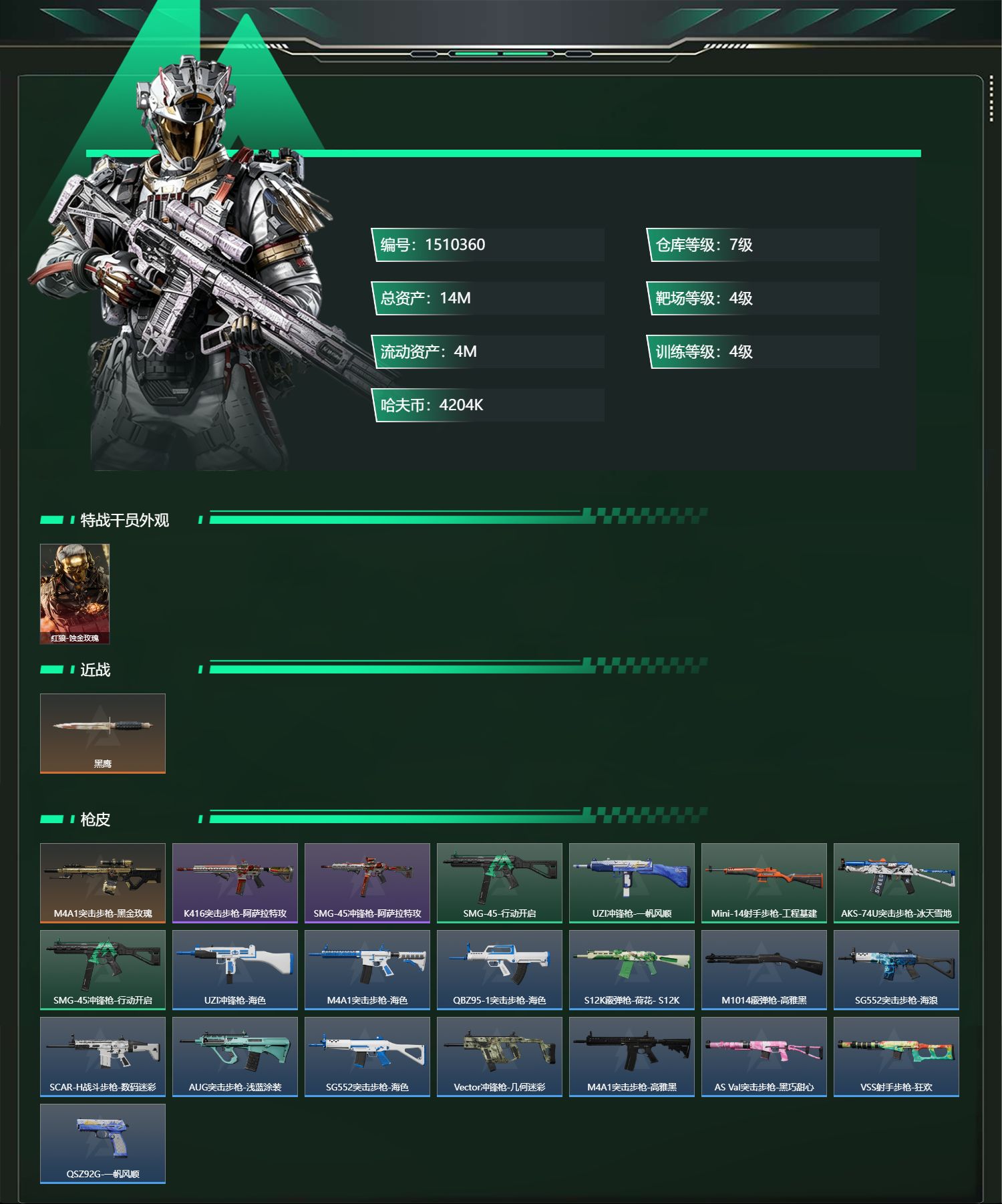Click the S12K霰弹枪-荷花 skin card
The height and width of the screenshot is (1204, 1002).
(x=632, y=970)
